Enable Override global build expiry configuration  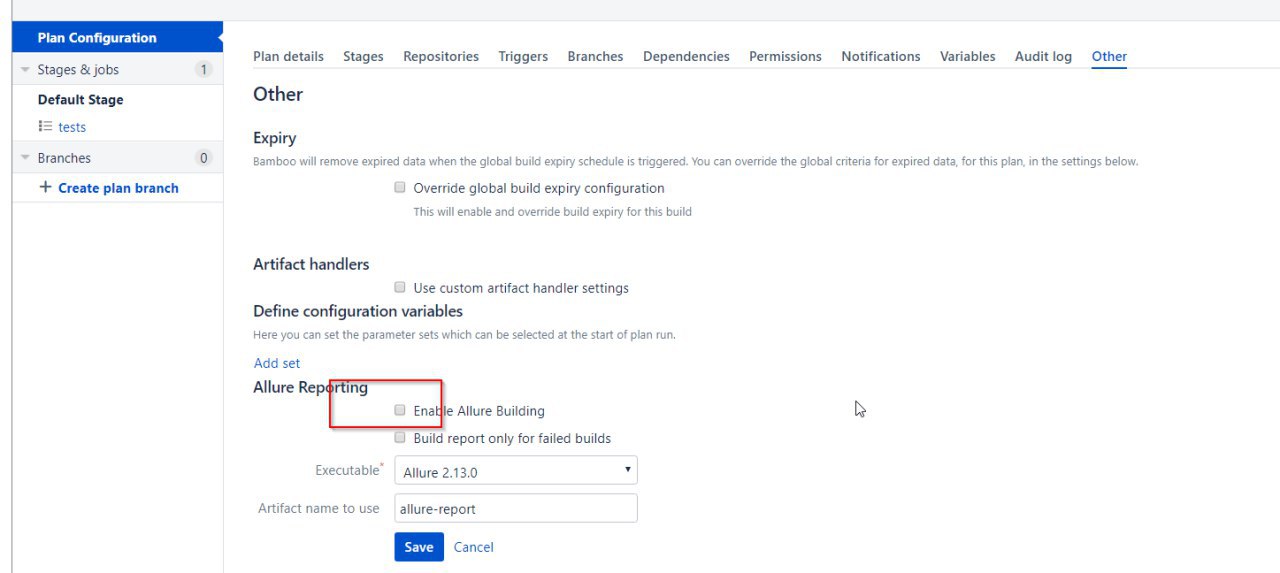[400, 187]
